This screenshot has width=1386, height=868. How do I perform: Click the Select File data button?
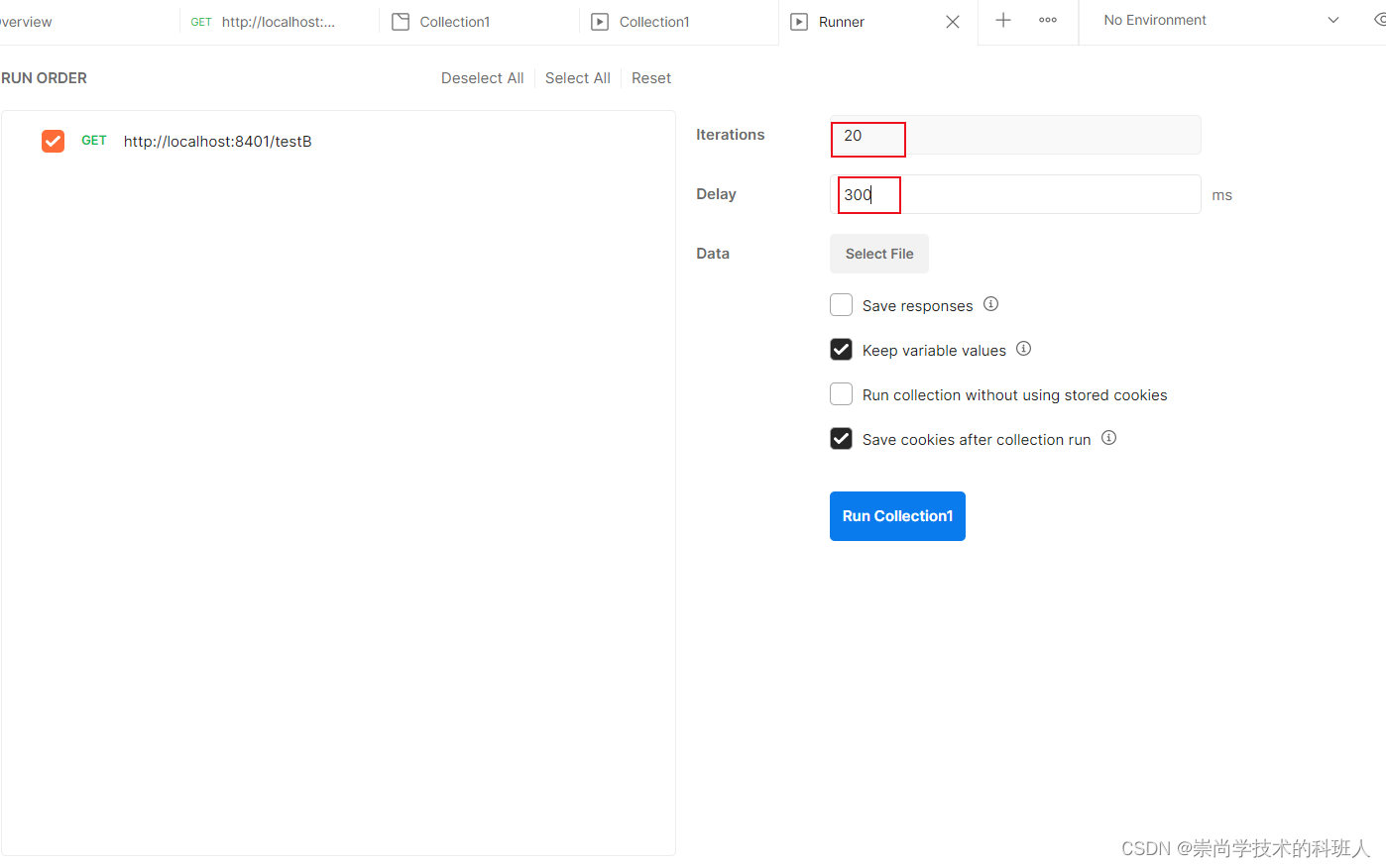879,254
